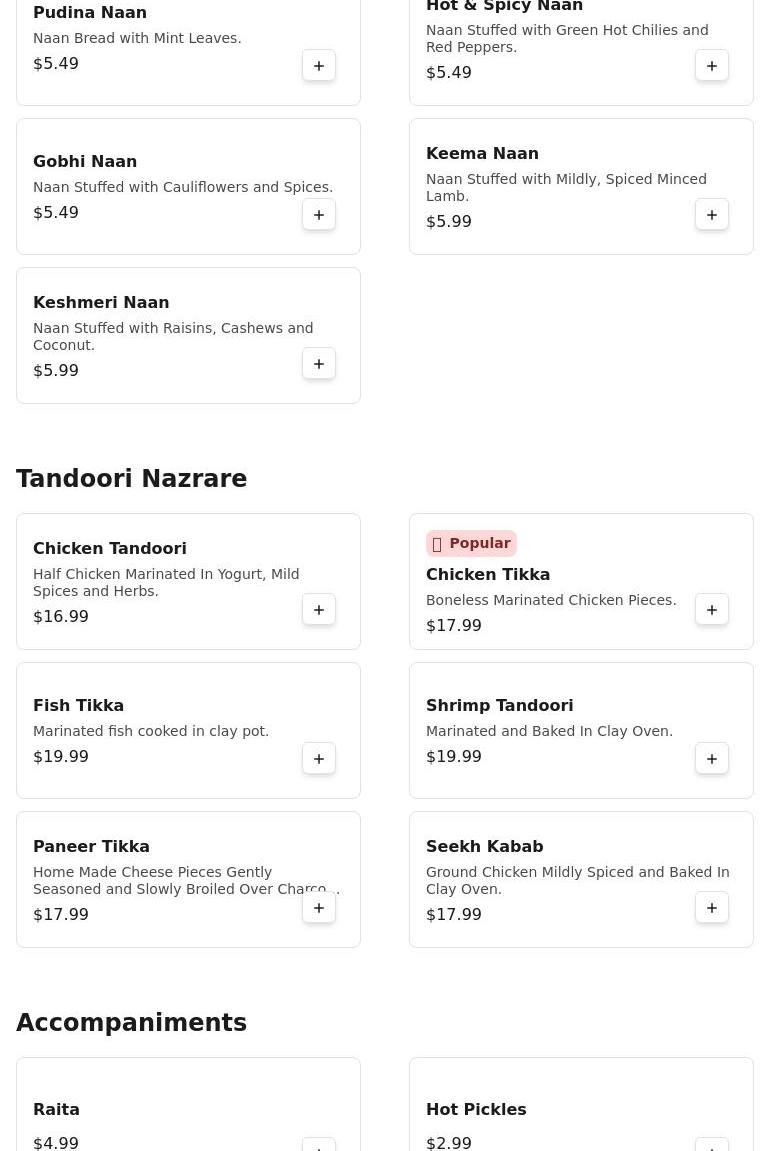The height and width of the screenshot is (1151, 770).
Task: Click the plus icon for Gobhi Naan
Action: pyautogui.click(x=319, y=215)
